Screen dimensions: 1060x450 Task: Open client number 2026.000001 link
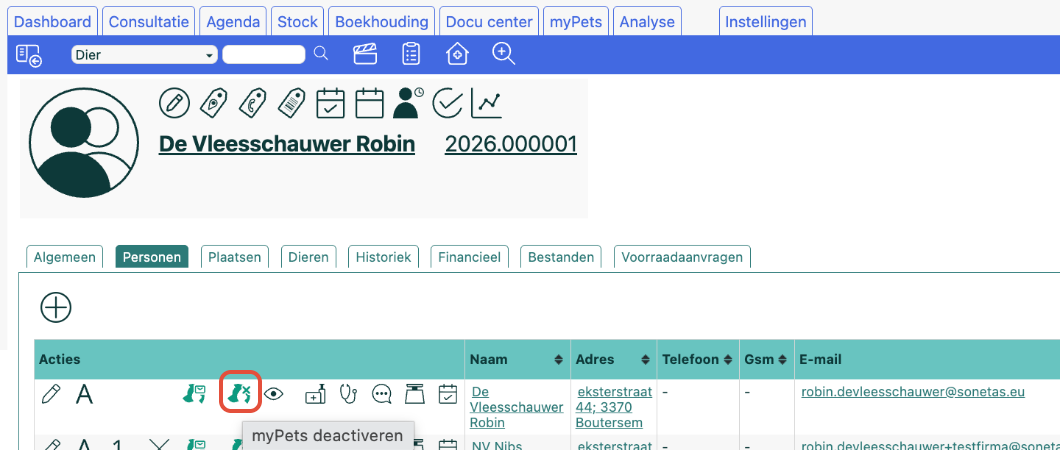(x=510, y=144)
